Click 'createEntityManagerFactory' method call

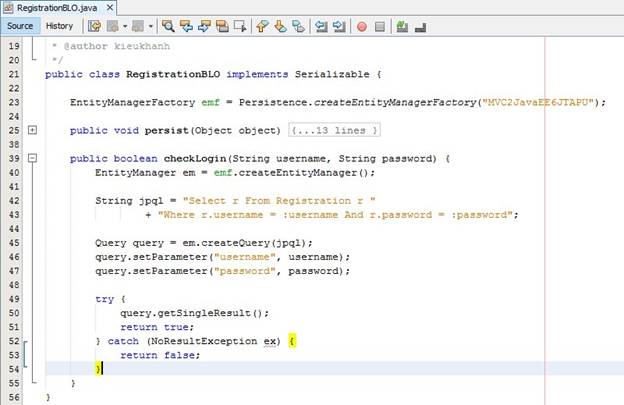(395, 102)
